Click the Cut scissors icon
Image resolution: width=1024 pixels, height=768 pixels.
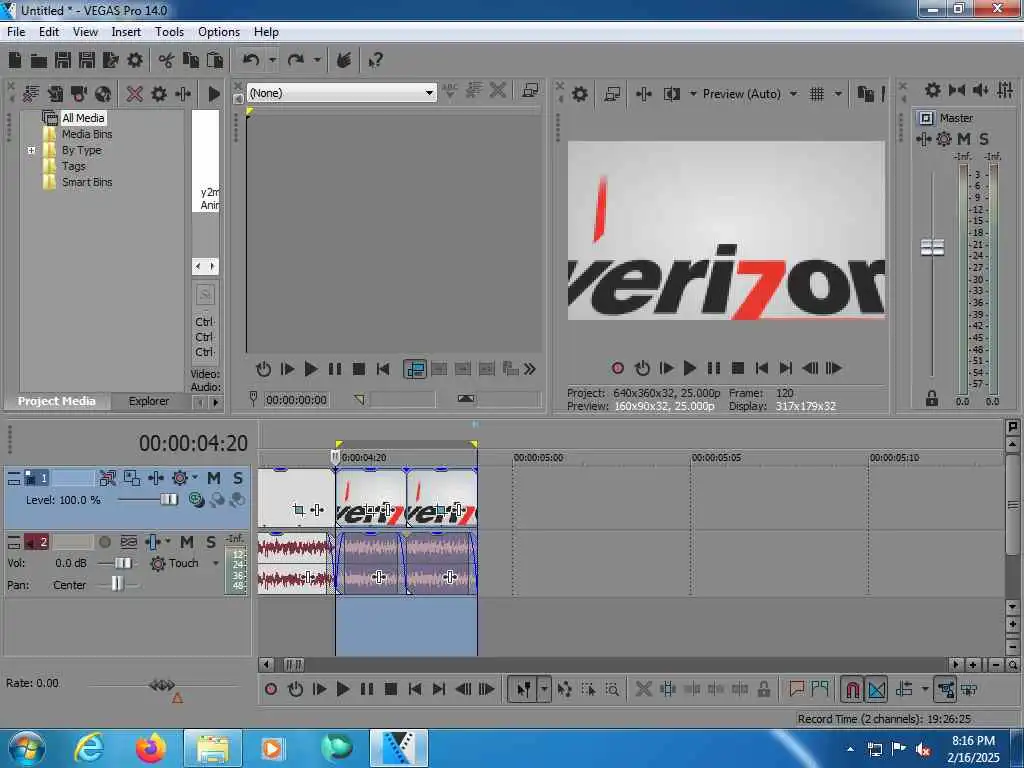tap(167, 61)
